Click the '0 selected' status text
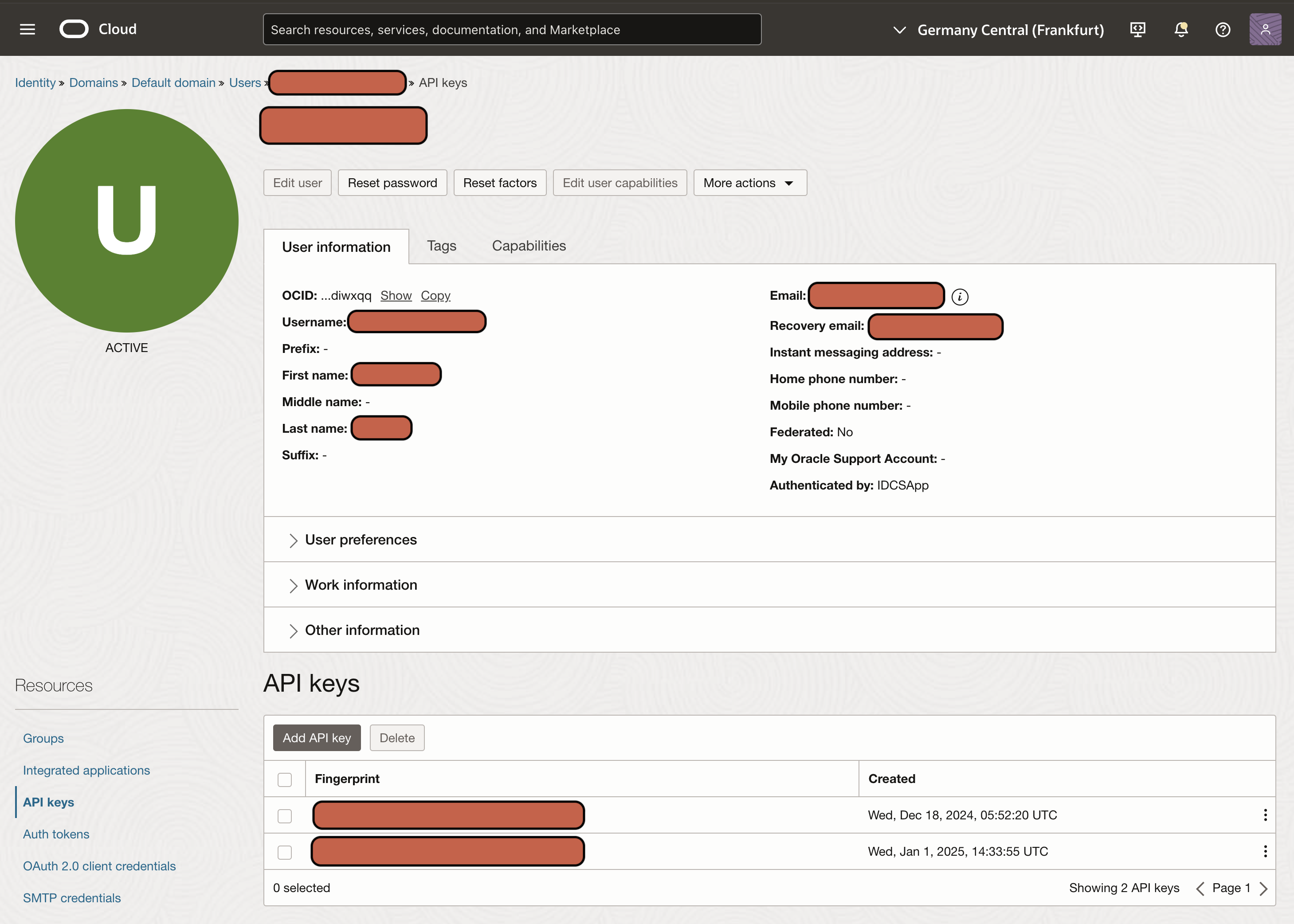Screen dimensions: 1294x924 (x=301, y=888)
